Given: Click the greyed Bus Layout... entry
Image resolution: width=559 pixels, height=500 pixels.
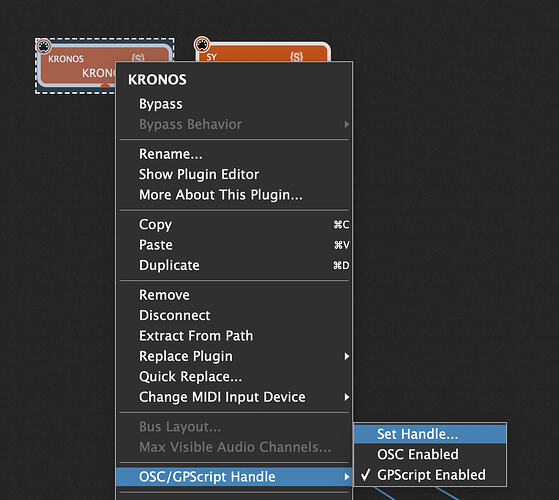Looking at the screenshot, I should click(x=234, y=427).
